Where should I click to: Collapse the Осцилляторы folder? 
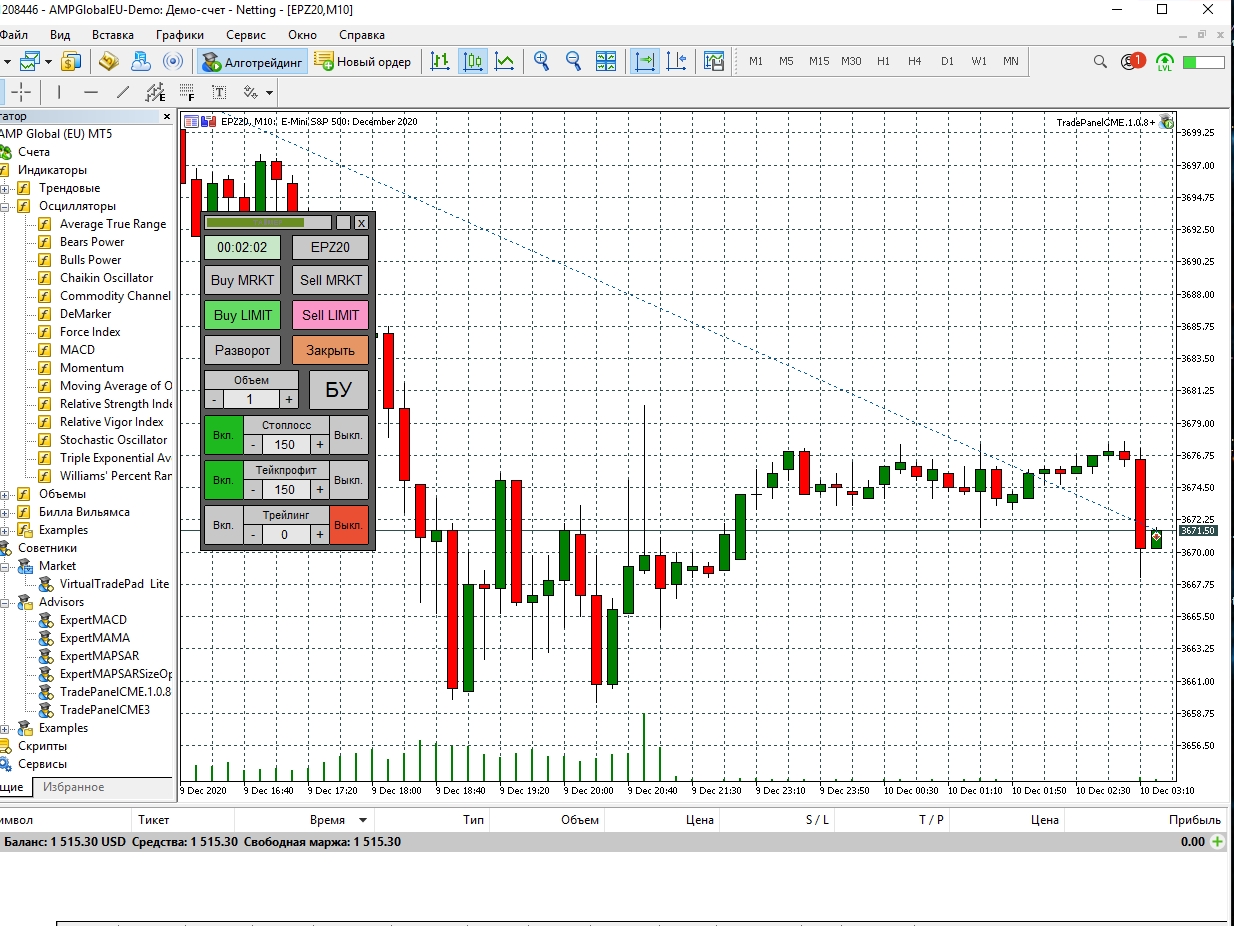coord(5,206)
